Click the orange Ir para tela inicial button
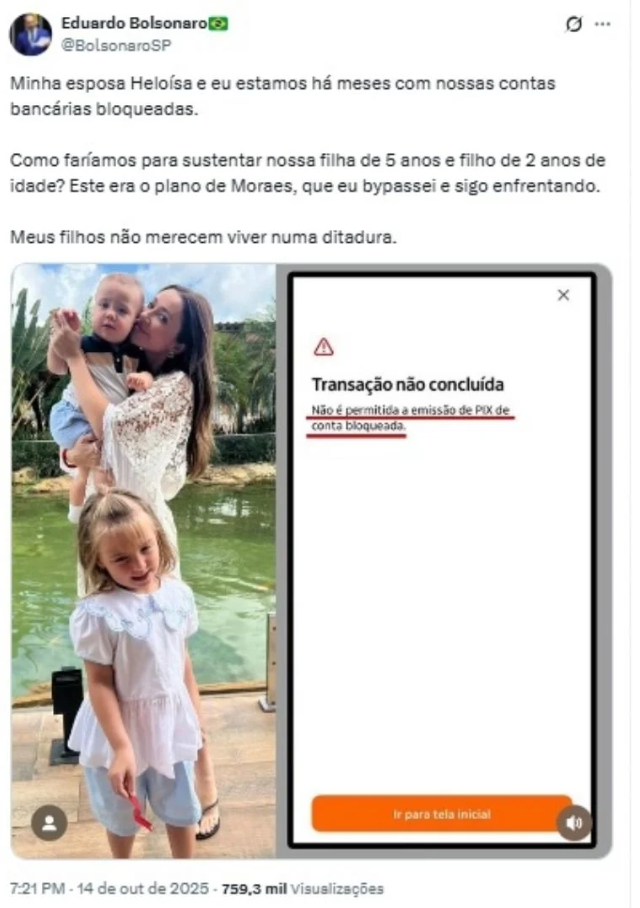 tap(441, 814)
